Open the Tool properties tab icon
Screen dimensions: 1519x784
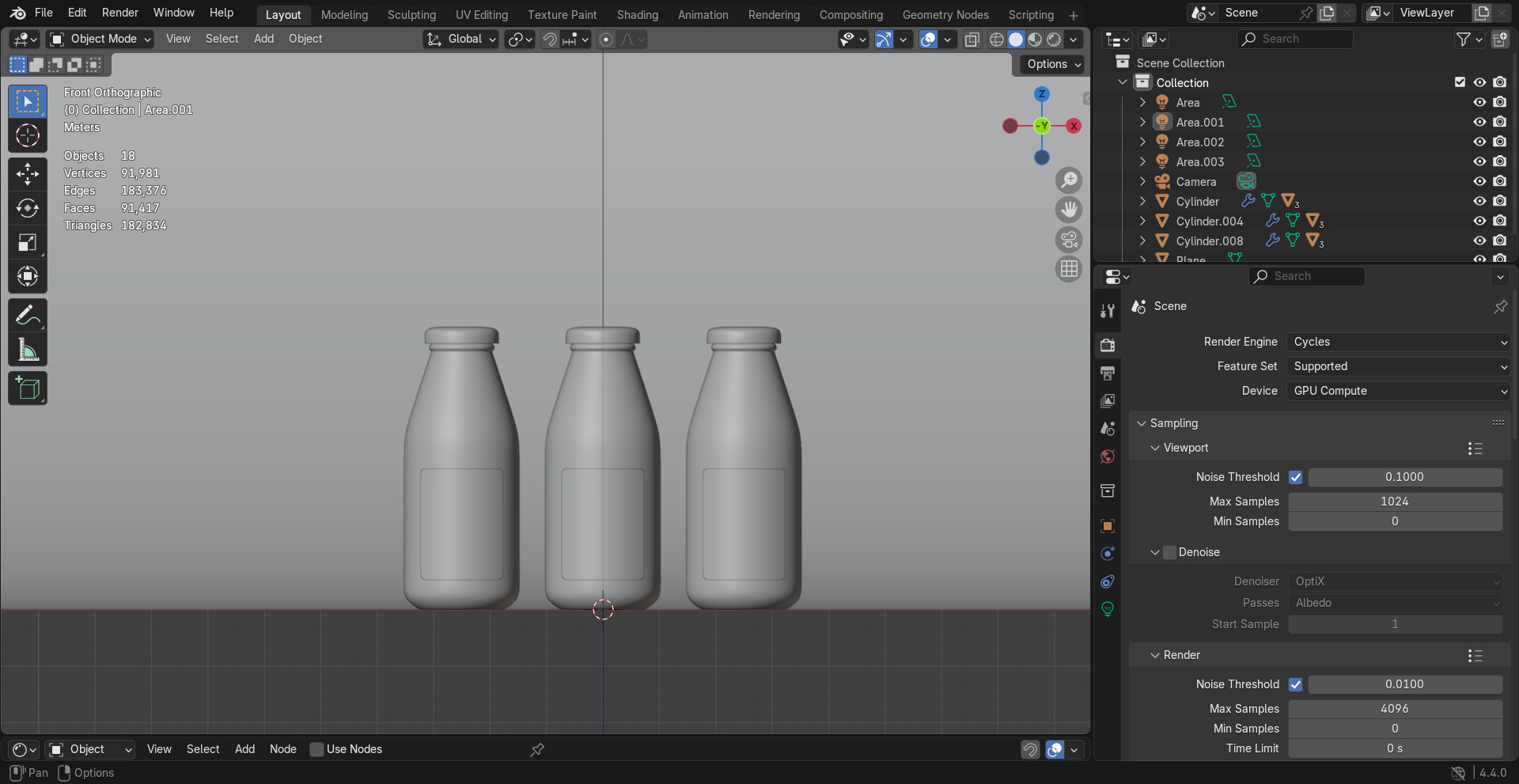tap(1108, 311)
